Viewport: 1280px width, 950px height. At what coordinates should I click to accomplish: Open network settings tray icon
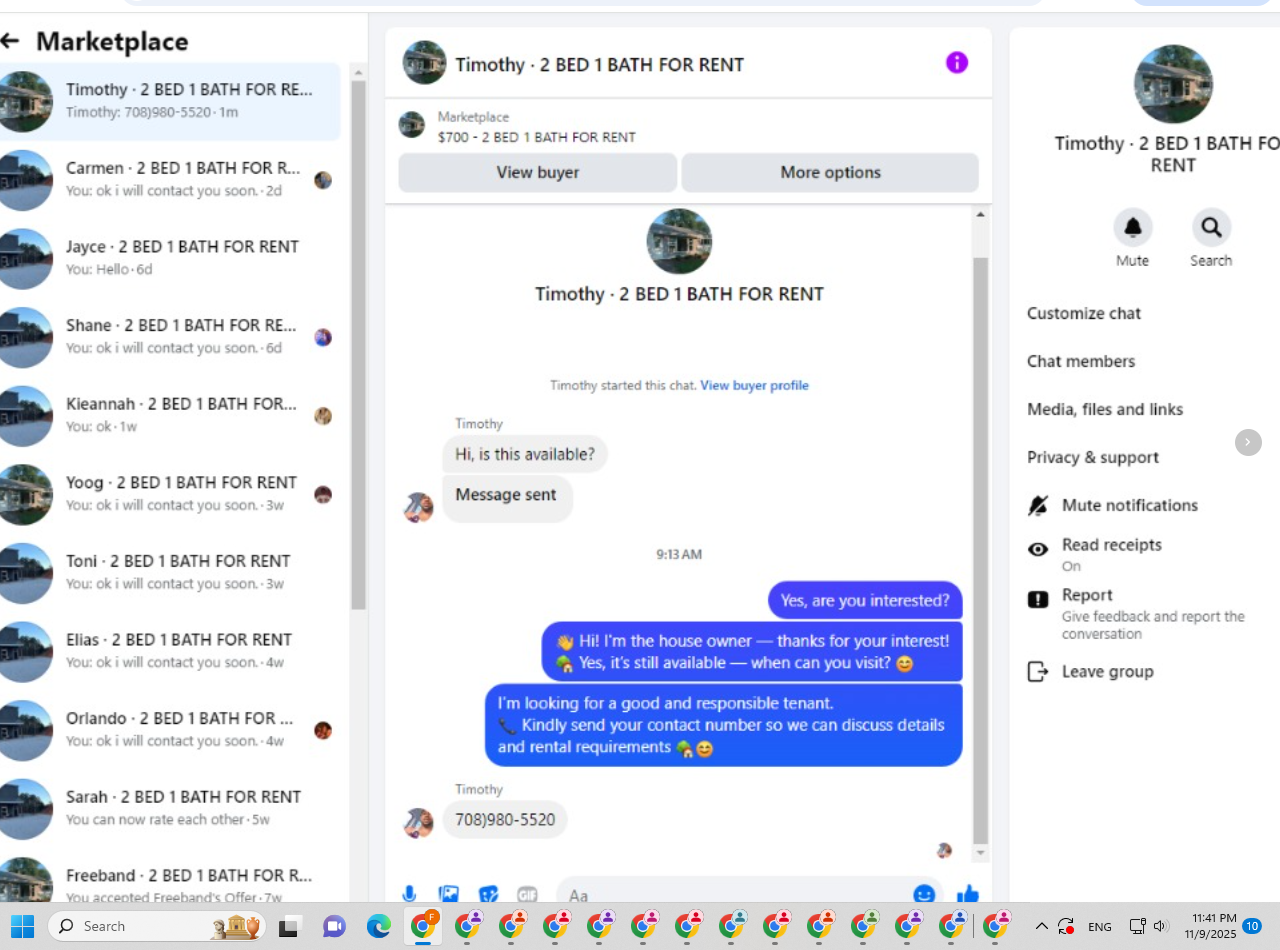coord(1137,926)
